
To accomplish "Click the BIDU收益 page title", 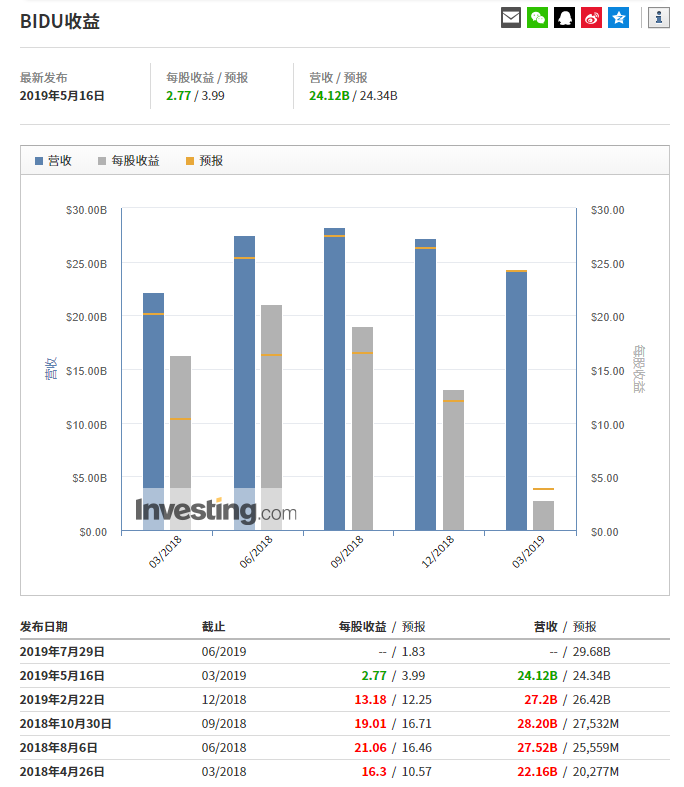I will [60, 22].
